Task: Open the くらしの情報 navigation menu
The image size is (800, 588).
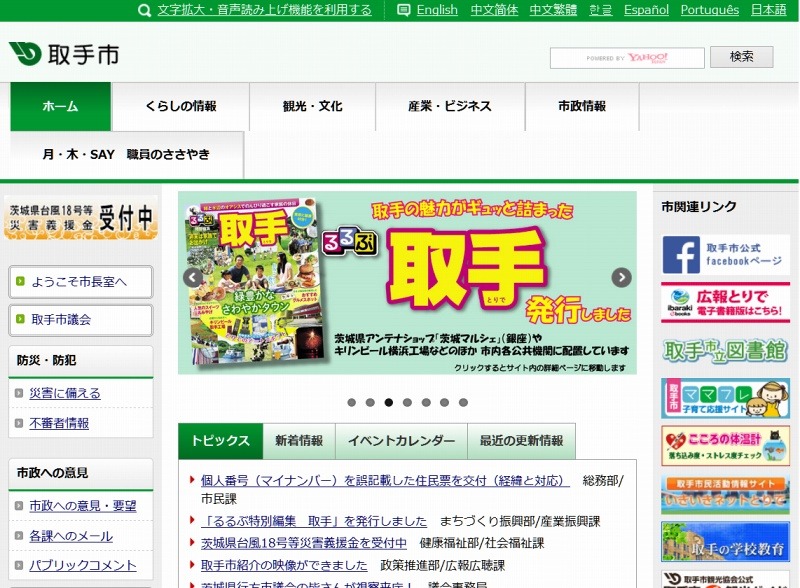Action: pos(180,107)
